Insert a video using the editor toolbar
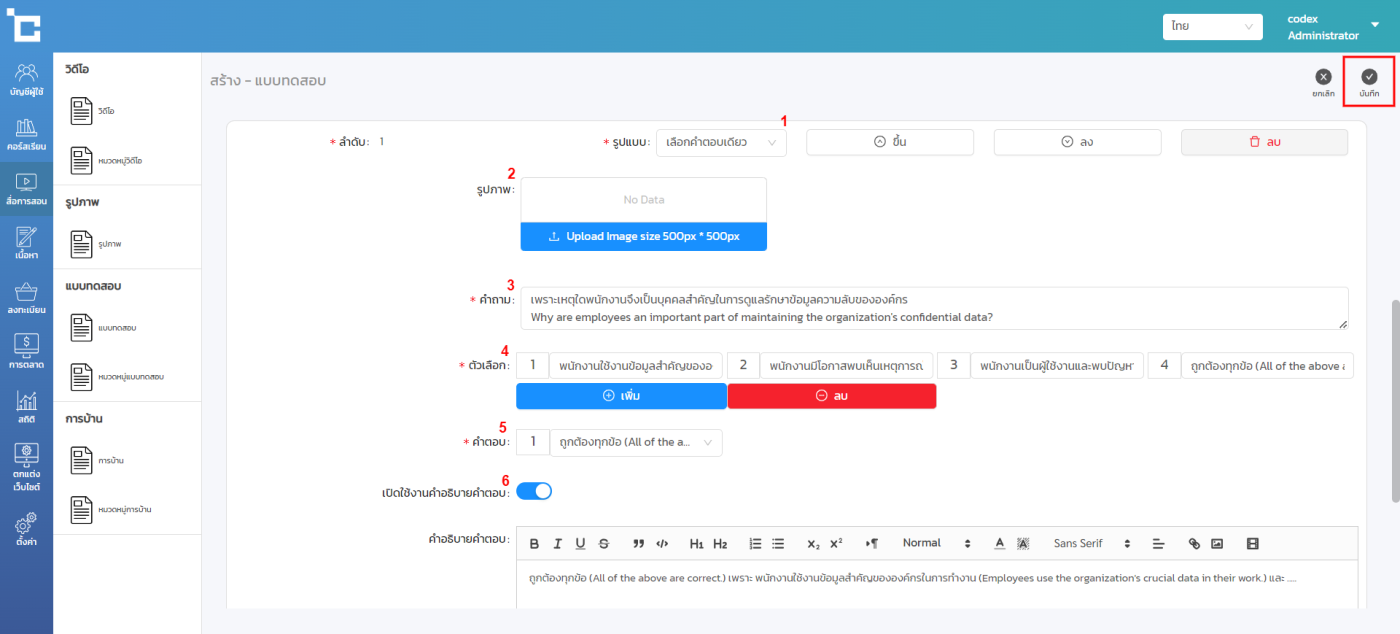1400x634 pixels. (1252, 544)
